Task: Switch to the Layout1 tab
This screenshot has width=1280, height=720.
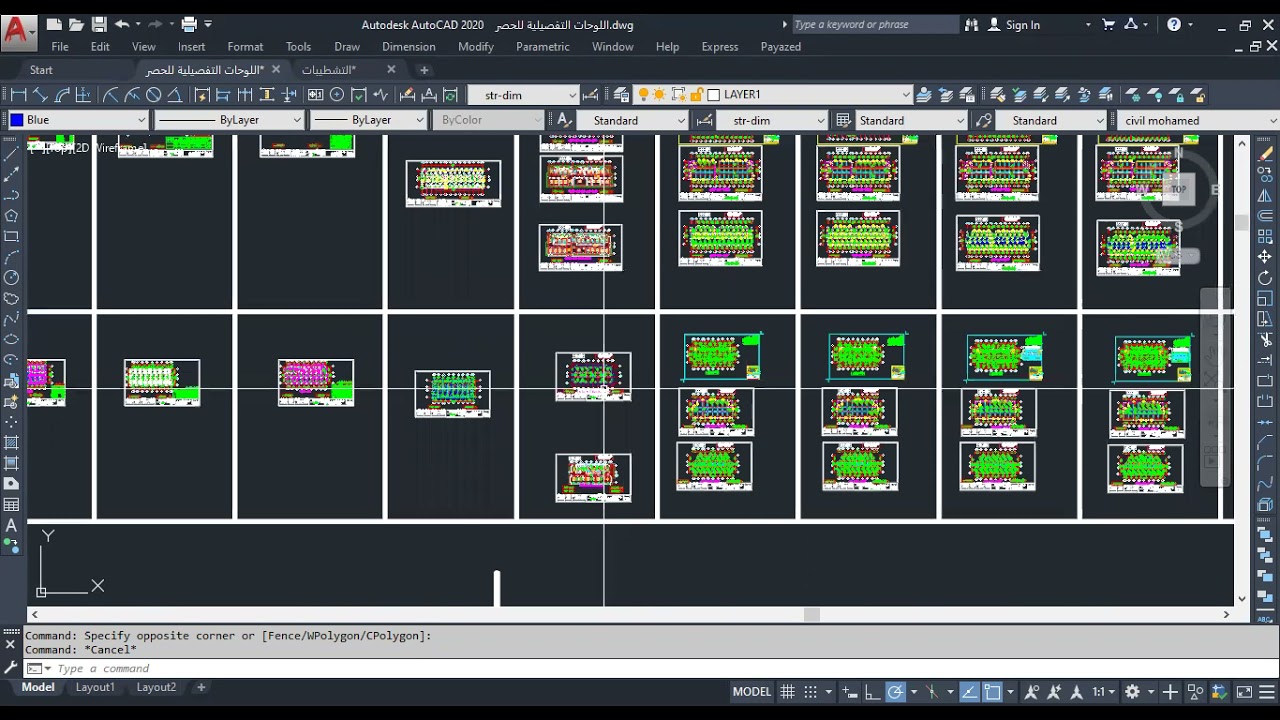Action: (x=95, y=687)
